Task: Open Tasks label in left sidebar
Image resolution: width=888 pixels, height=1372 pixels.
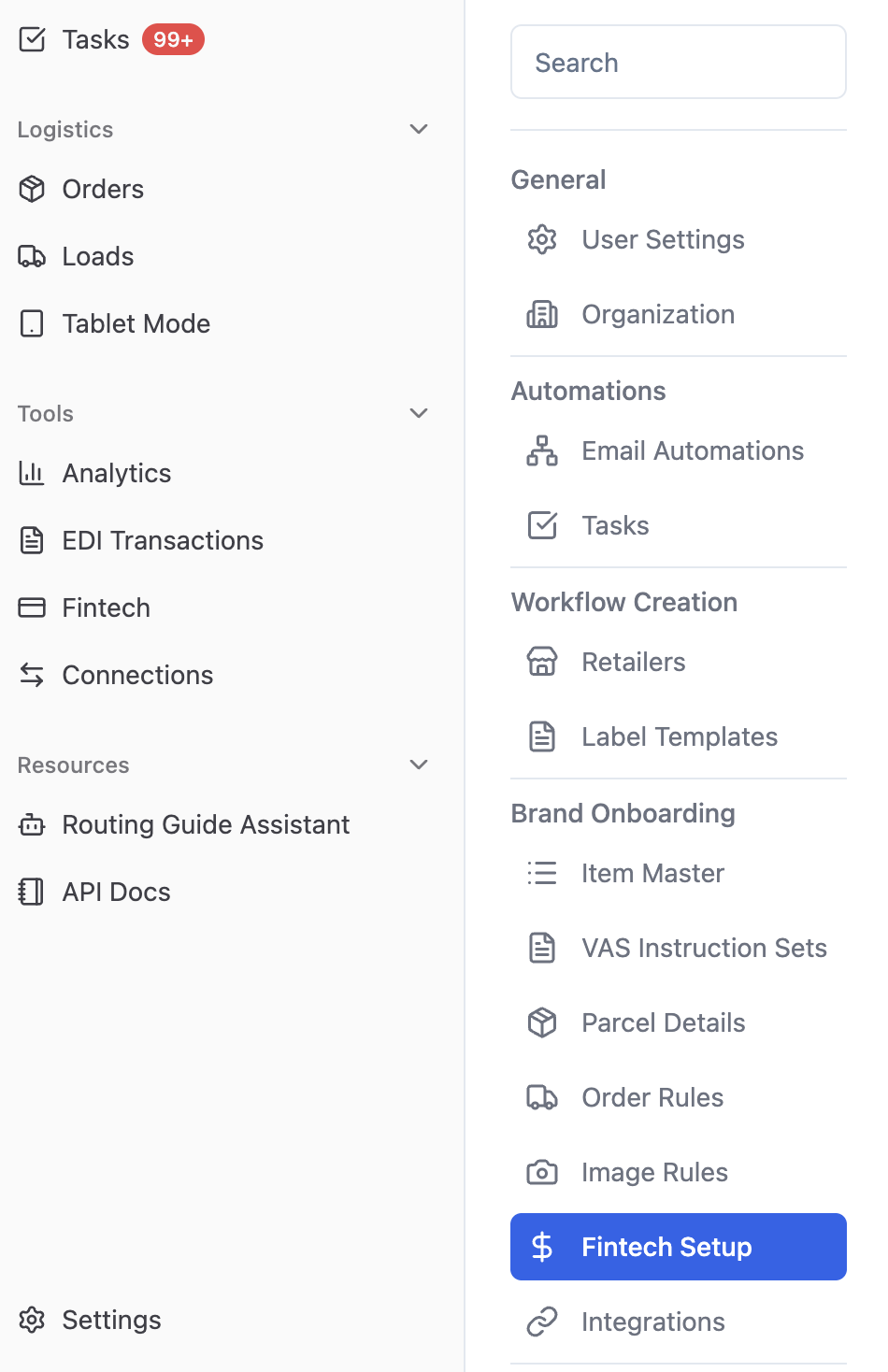Action: click(x=95, y=39)
